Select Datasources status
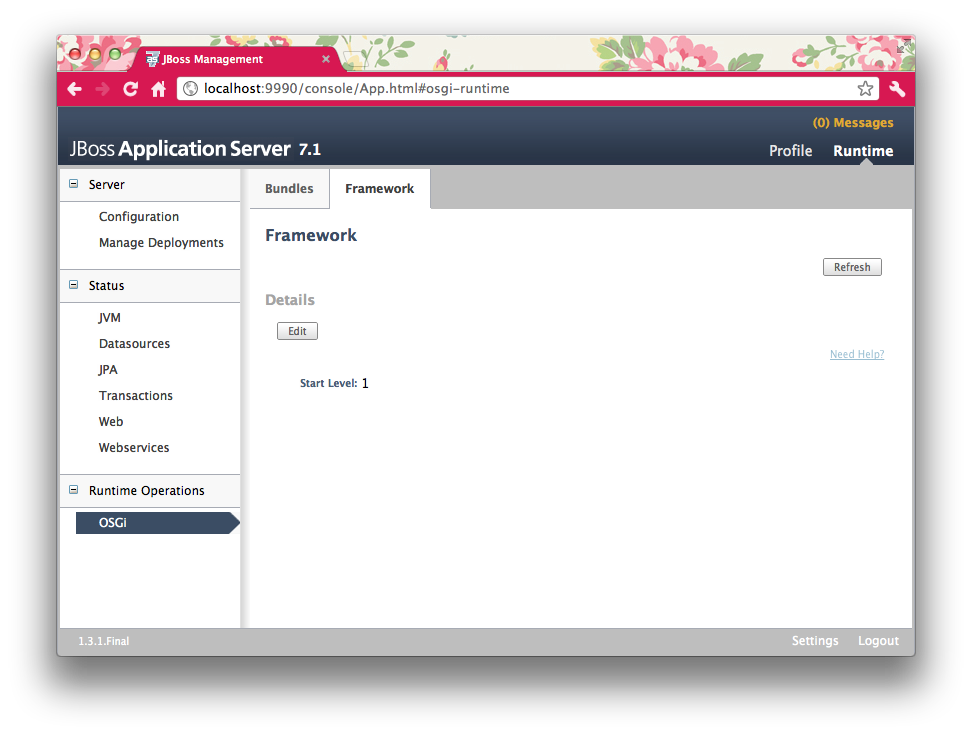 (x=134, y=343)
